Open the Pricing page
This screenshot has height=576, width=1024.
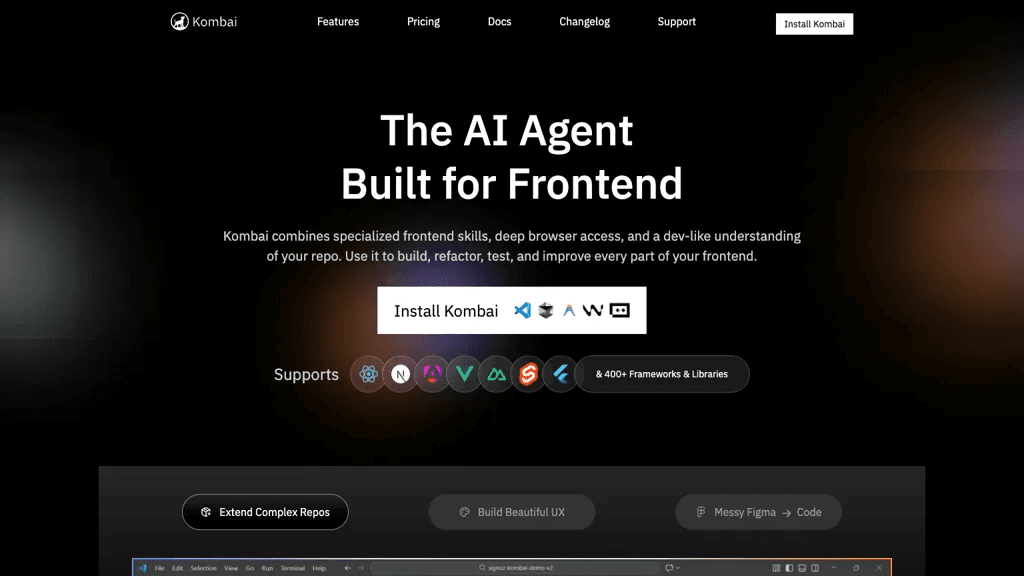(423, 22)
